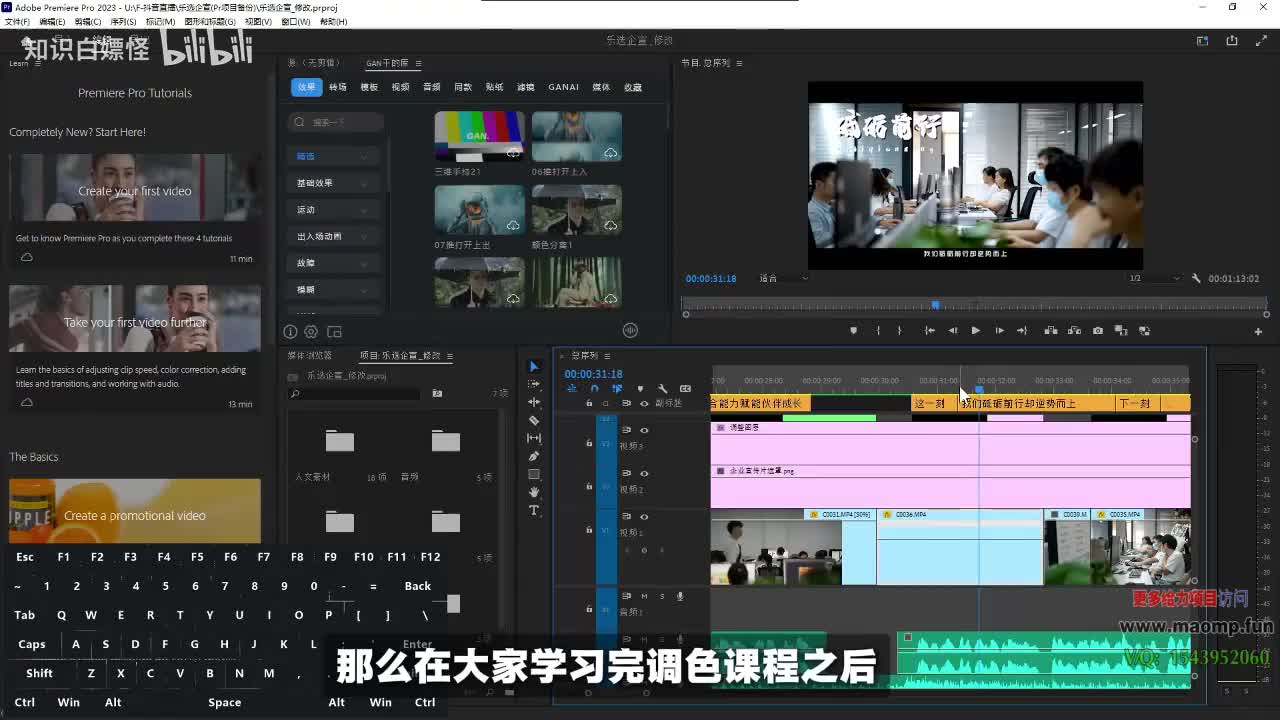This screenshot has height=720, width=1280.
Task: Select the Track Select Forward tool
Action: coord(534,384)
